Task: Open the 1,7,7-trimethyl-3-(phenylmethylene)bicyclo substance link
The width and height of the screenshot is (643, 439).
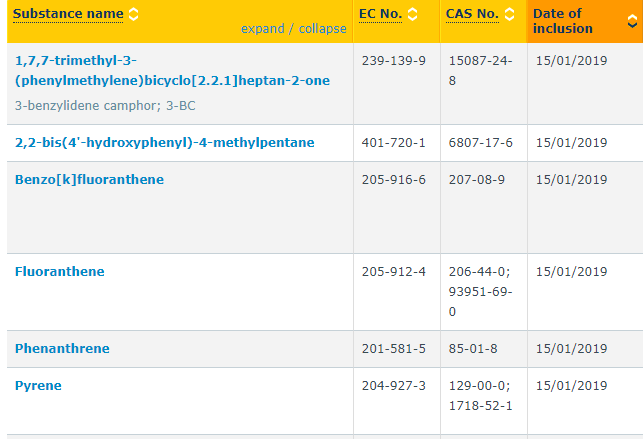Action: point(172,70)
